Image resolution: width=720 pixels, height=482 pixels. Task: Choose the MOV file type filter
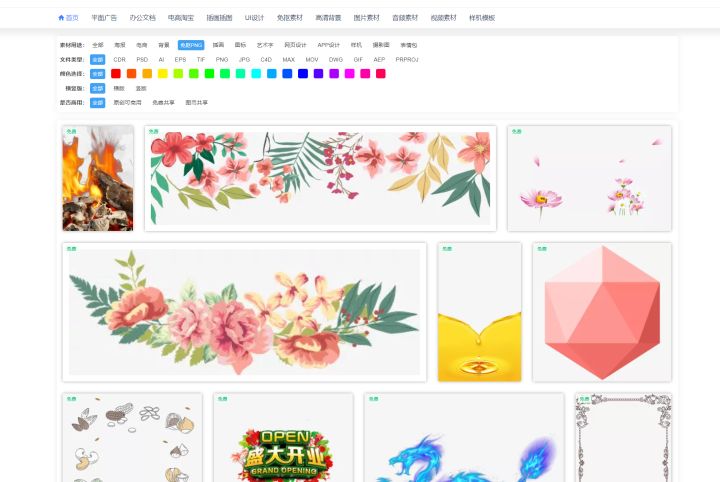point(312,60)
